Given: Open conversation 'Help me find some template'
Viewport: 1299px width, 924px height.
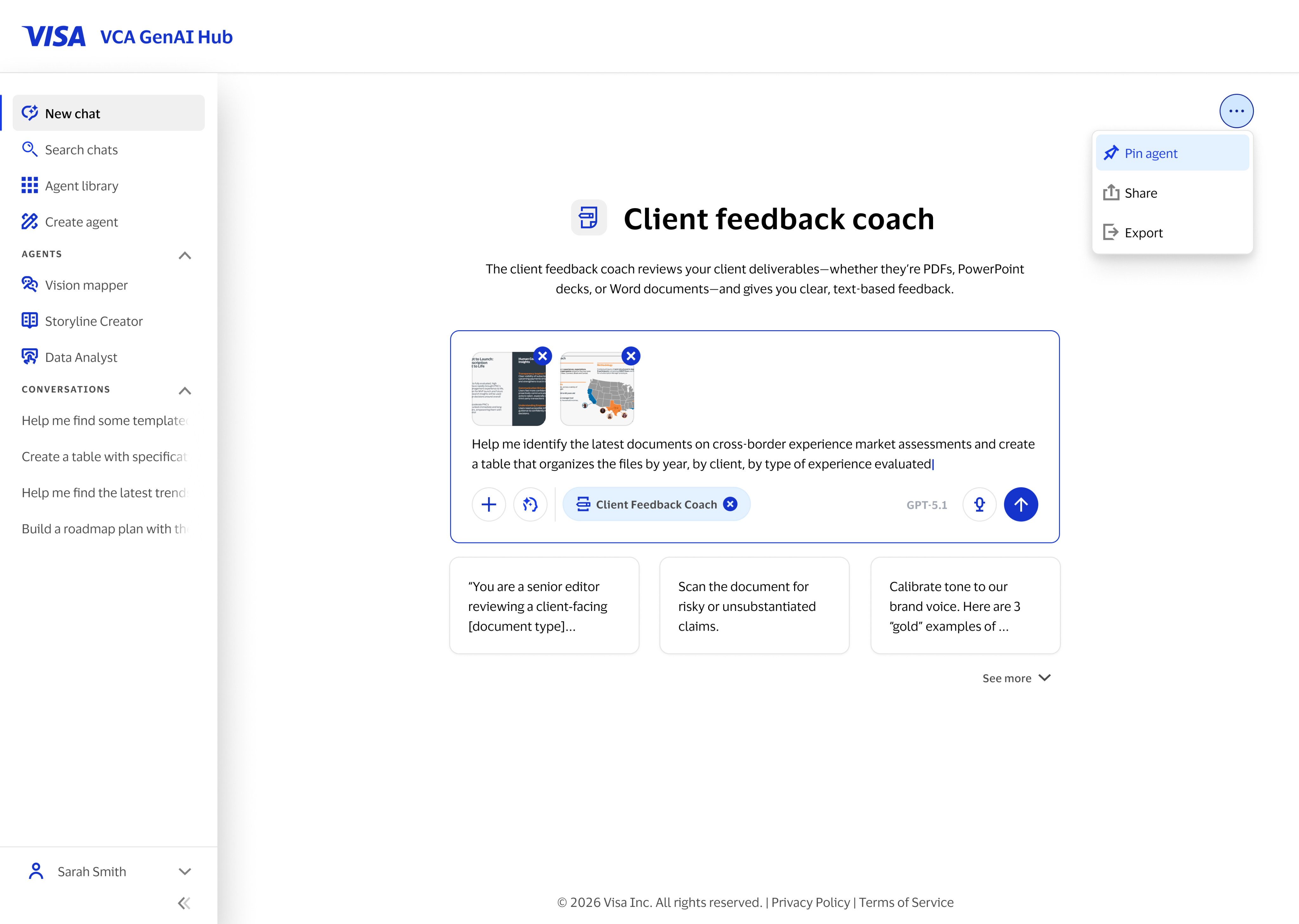Looking at the screenshot, I should coord(105,421).
